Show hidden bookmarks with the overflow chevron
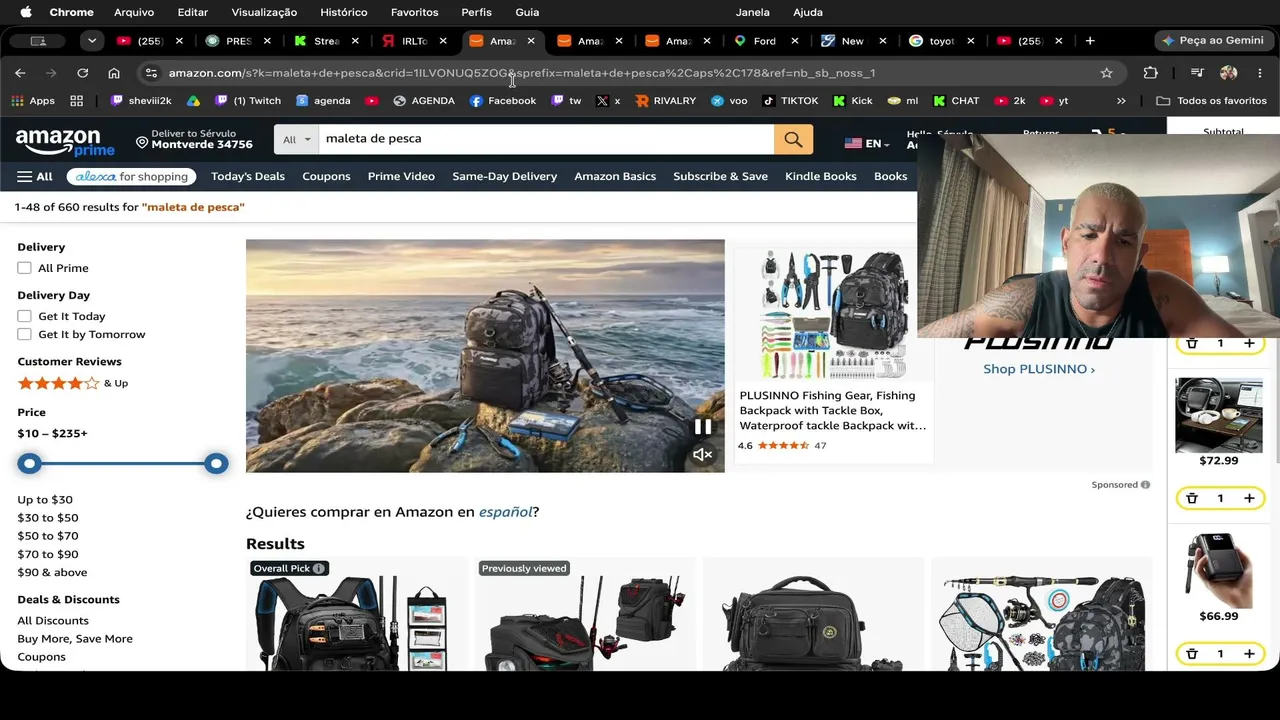The image size is (1280, 720). click(x=1121, y=101)
